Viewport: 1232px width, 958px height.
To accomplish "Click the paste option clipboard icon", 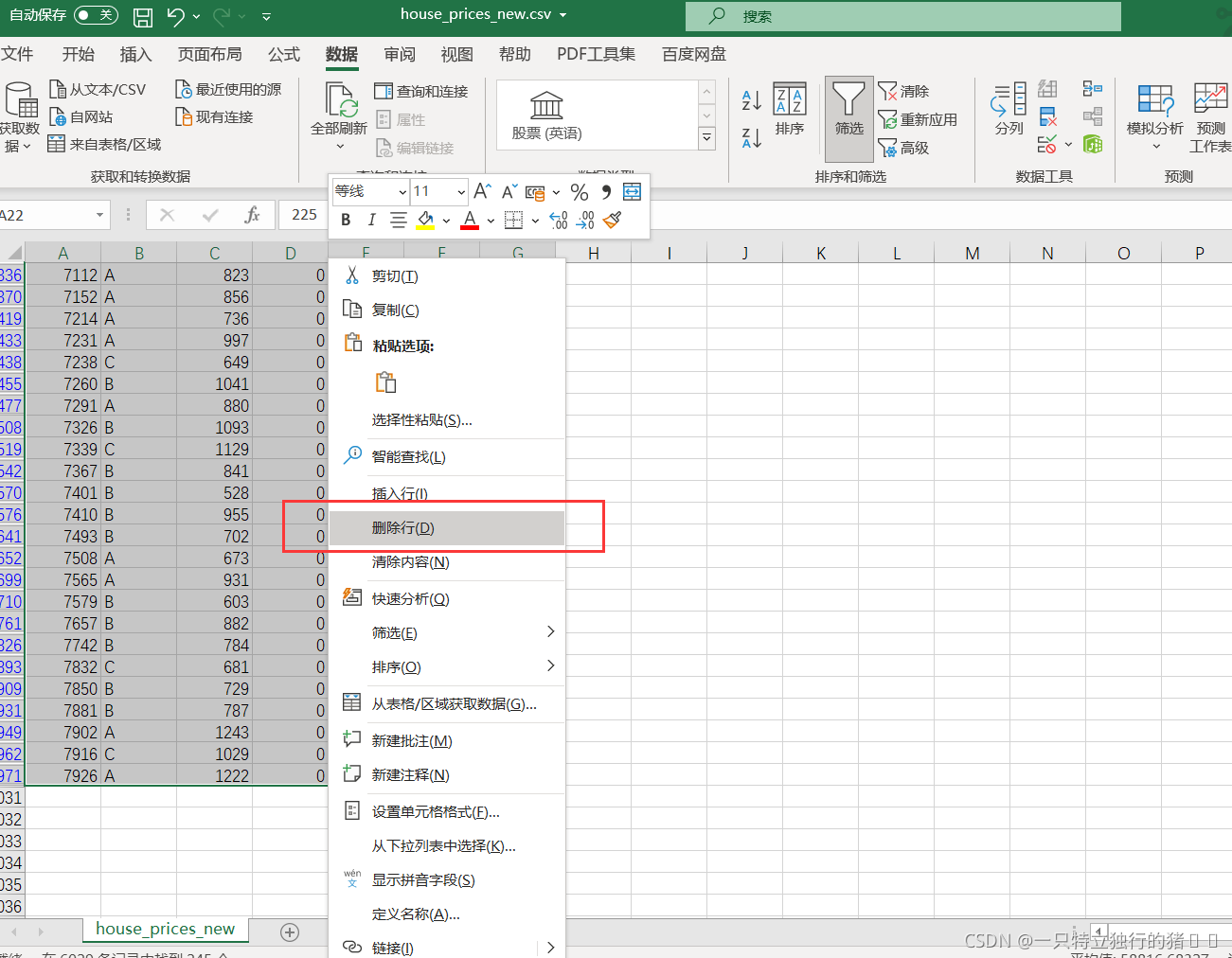I will pyautogui.click(x=385, y=382).
